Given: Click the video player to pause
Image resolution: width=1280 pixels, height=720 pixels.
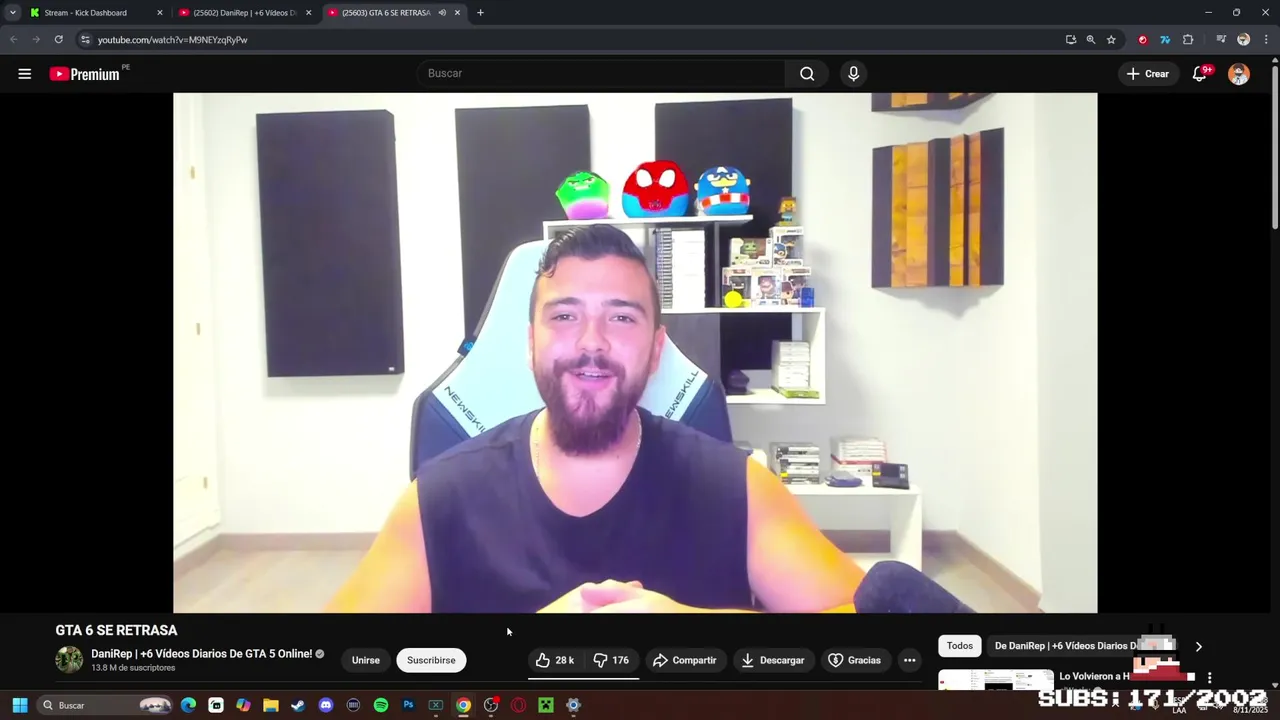Looking at the screenshot, I should tap(635, 353).
